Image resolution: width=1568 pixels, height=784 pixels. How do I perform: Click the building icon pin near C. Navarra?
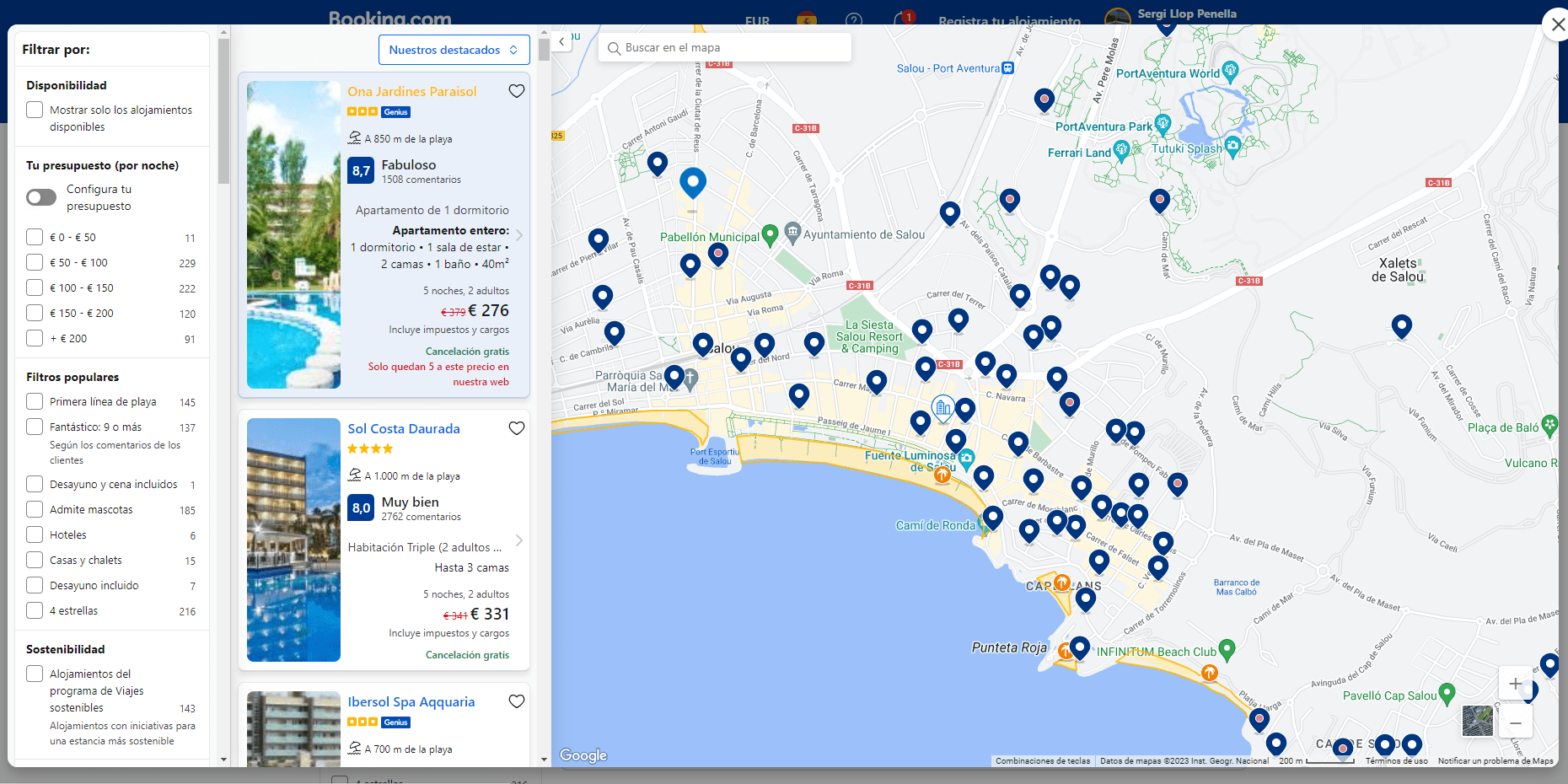tap(943, 410)
